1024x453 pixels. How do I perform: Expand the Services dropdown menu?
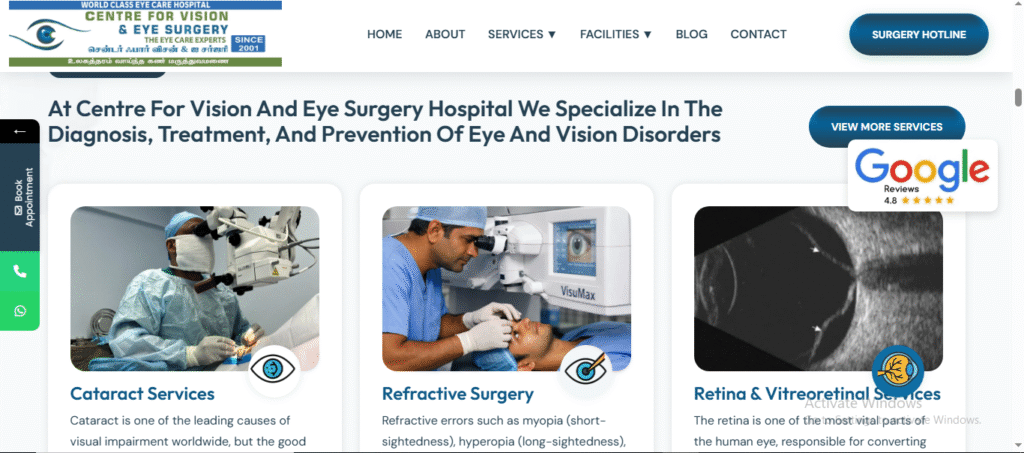(x=522, y=34)
